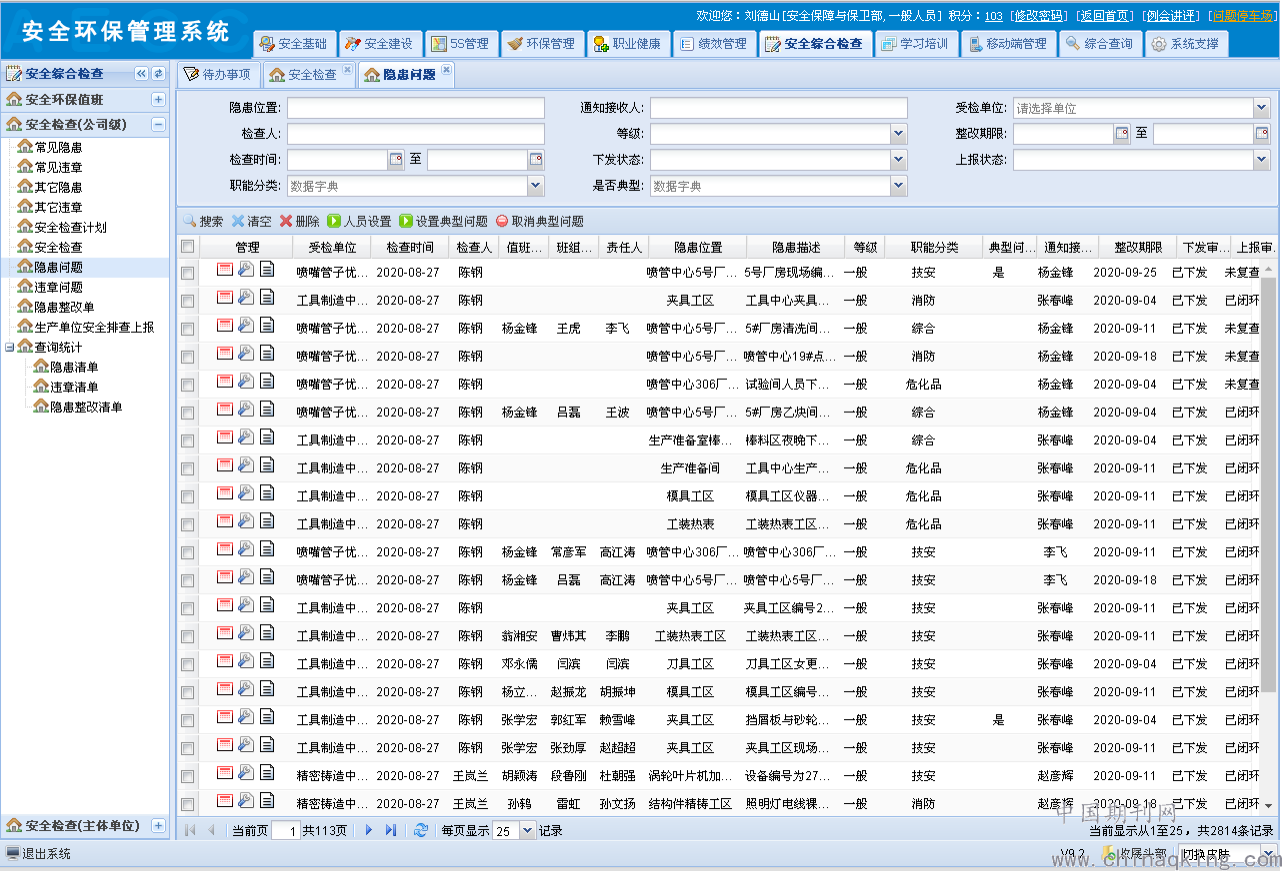Viewport: 1282px width, 871px height.
Task: Open 人员设置 from the grid toolbar
Action: tap(359, 221)
